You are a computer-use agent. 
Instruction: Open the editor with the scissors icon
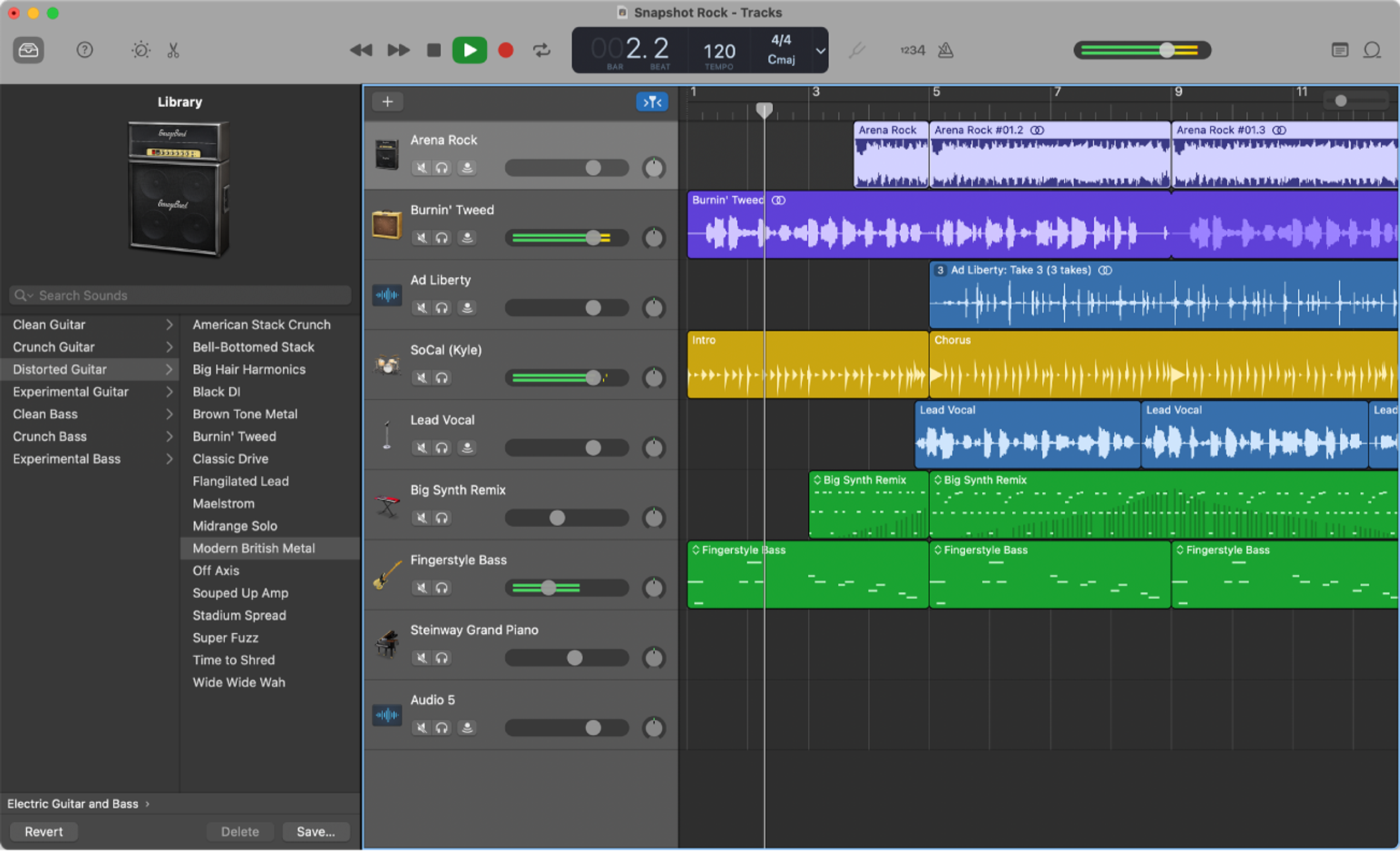tap(173, 50)
